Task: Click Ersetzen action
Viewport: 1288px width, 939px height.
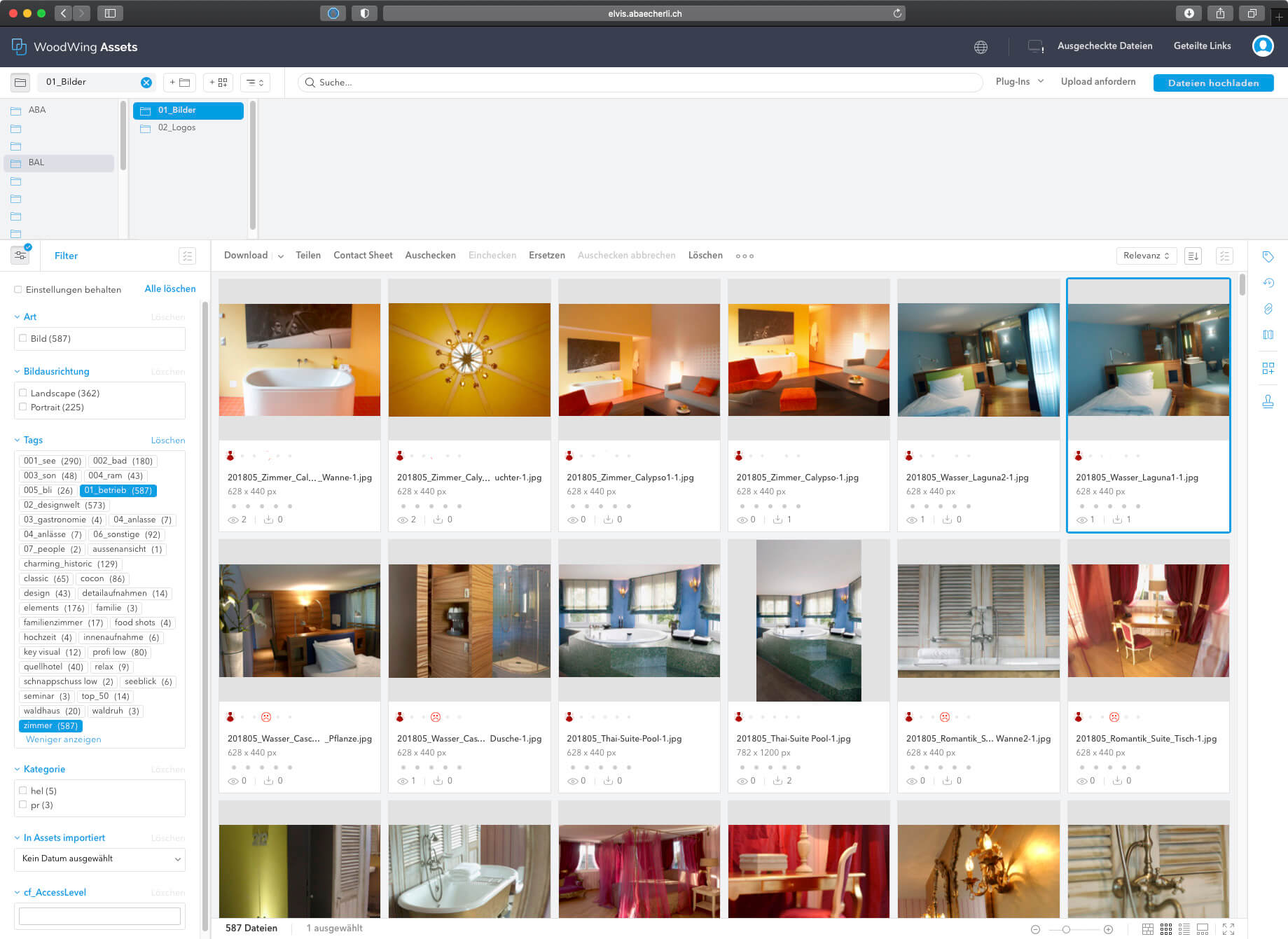Action: [547, 256]
